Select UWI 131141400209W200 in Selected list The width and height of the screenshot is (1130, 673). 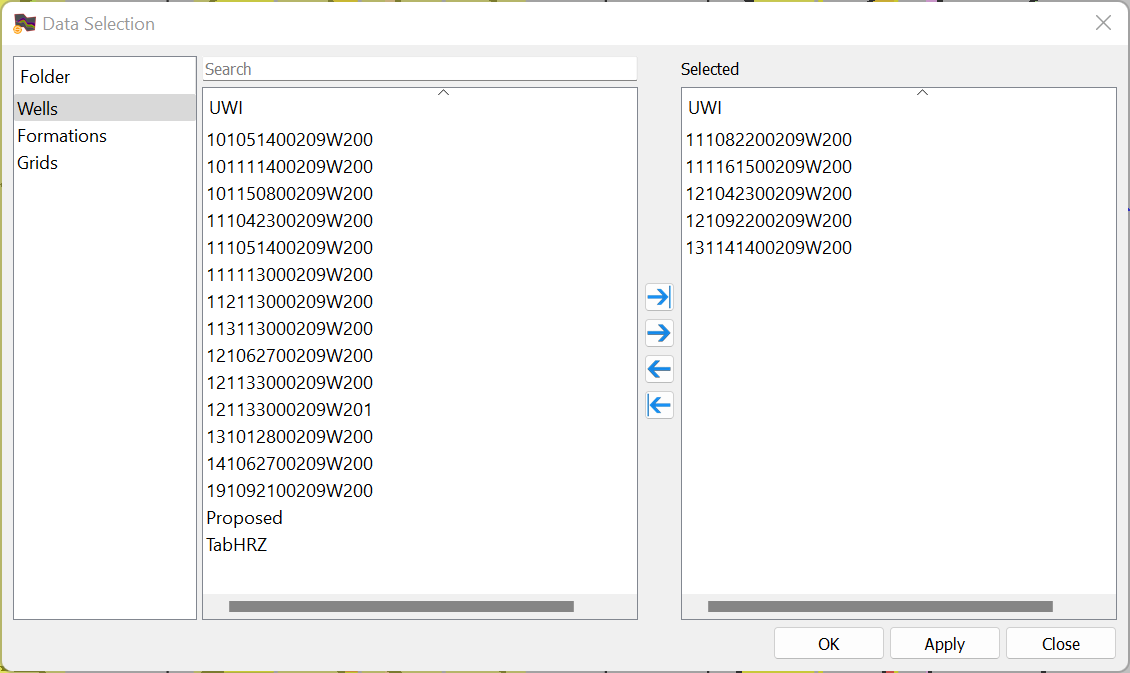(768, 247)
